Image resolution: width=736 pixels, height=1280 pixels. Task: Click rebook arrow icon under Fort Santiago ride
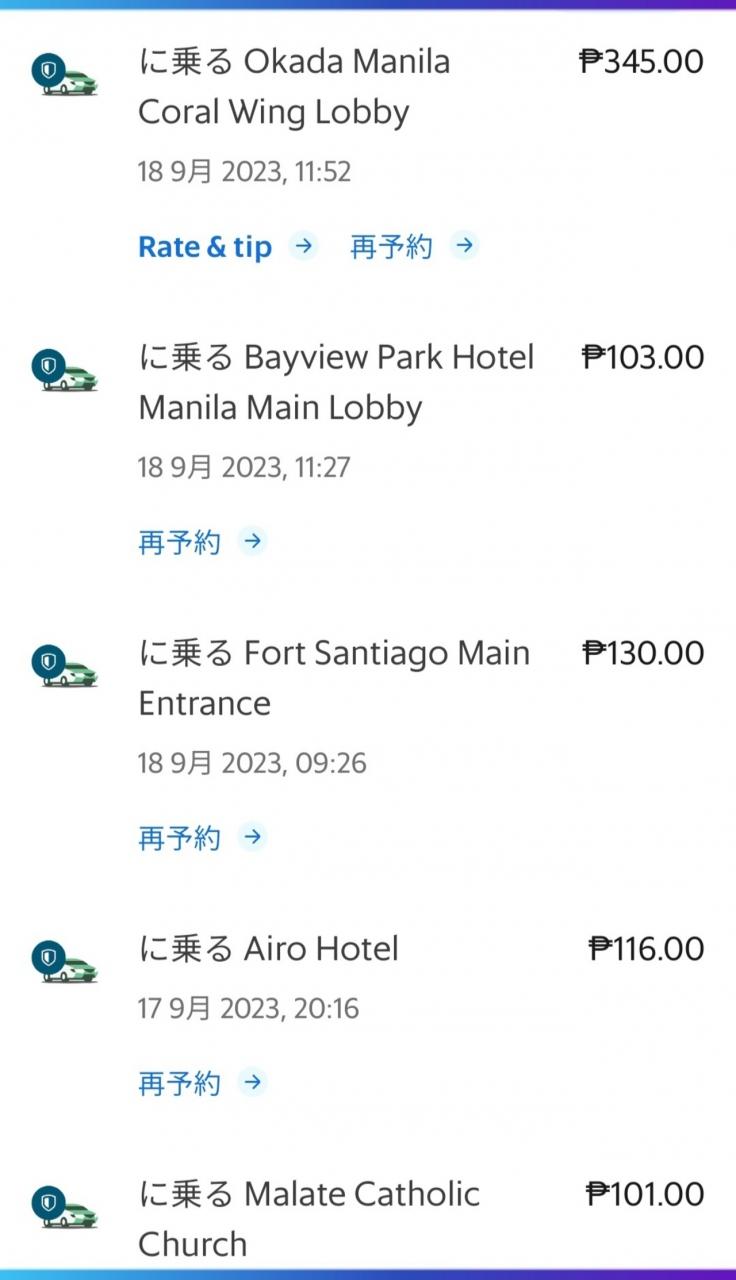tap(254, 837)
